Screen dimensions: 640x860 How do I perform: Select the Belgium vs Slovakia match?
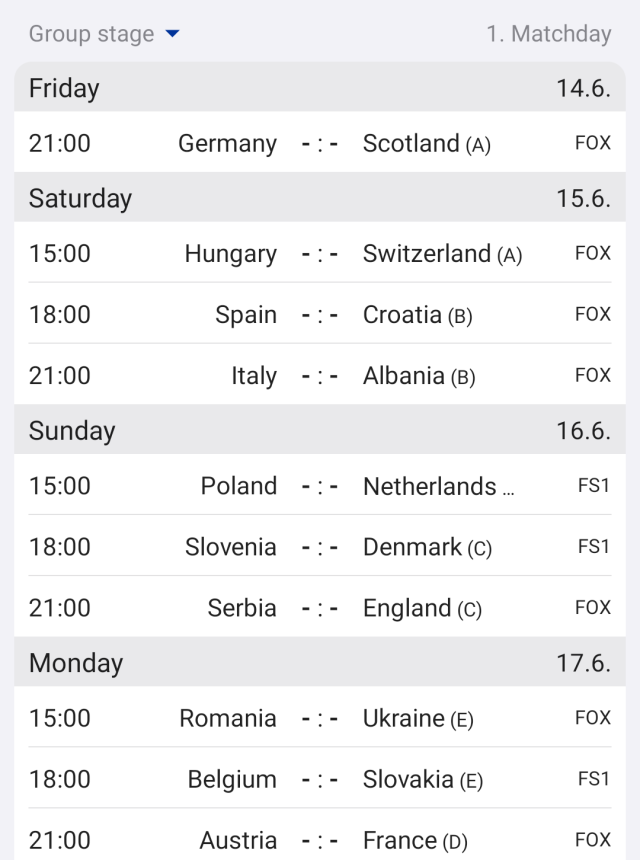pyautogui.click(x=320, y=779)
